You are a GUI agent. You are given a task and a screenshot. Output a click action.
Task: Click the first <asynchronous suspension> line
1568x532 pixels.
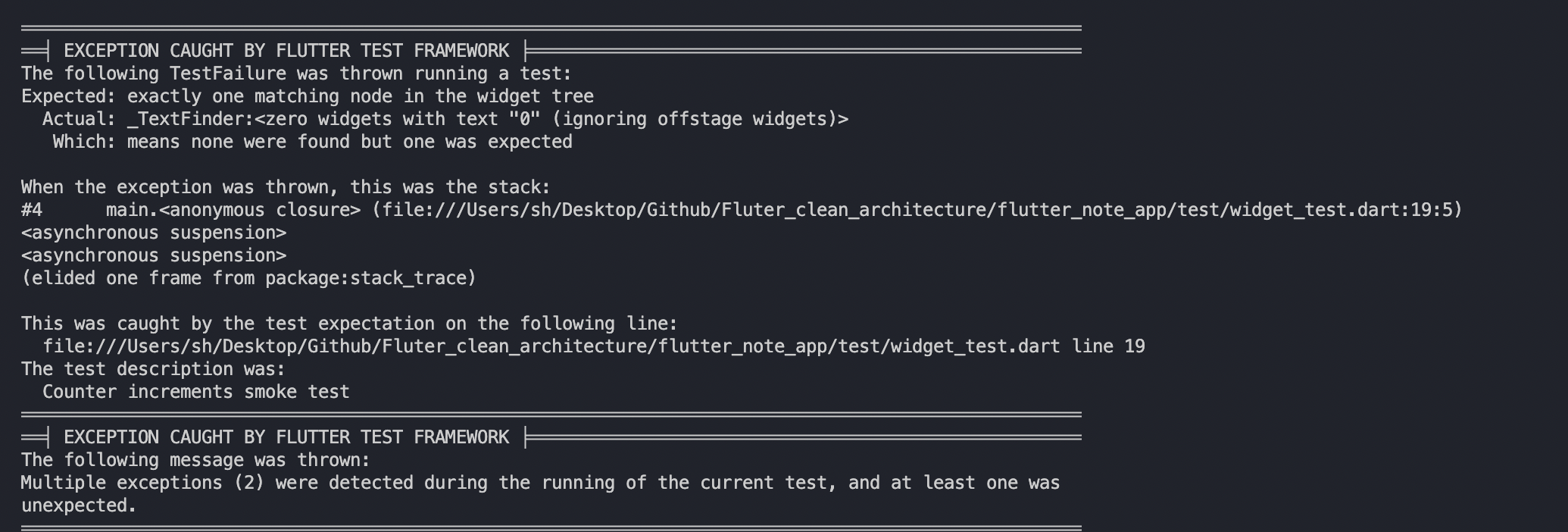click(154, 233)
